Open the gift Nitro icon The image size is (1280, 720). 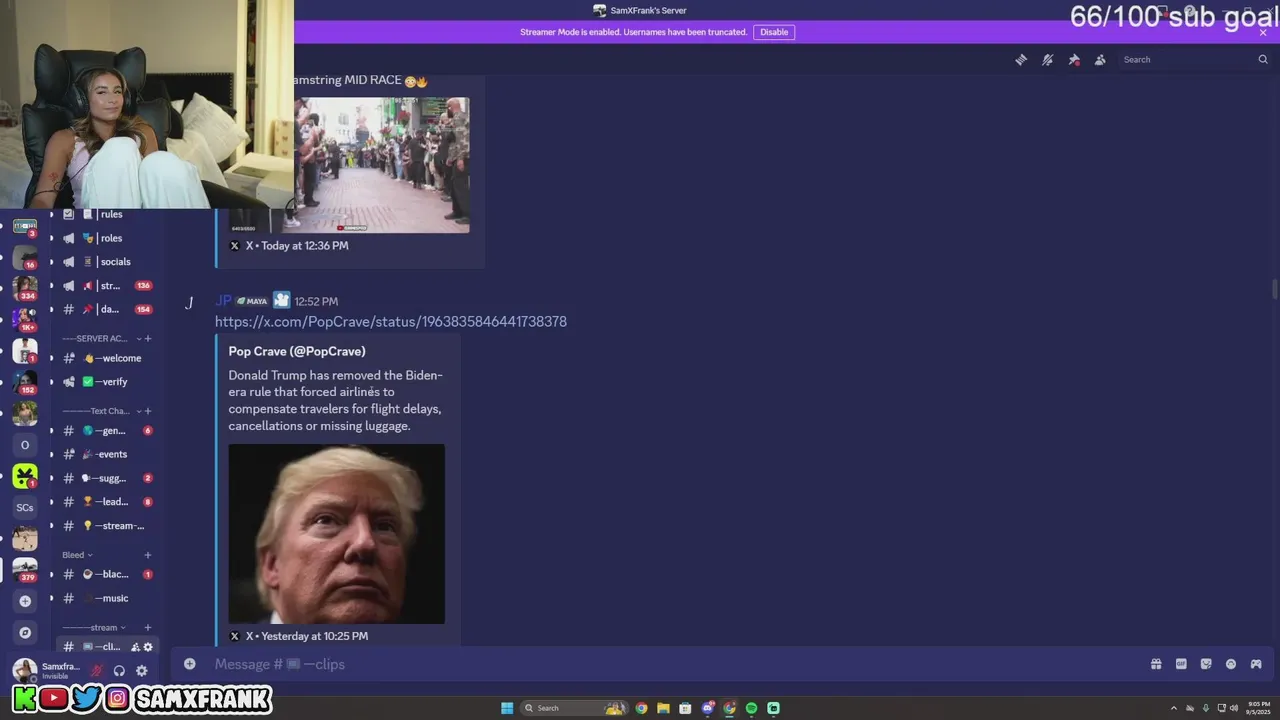point(1156,664)
